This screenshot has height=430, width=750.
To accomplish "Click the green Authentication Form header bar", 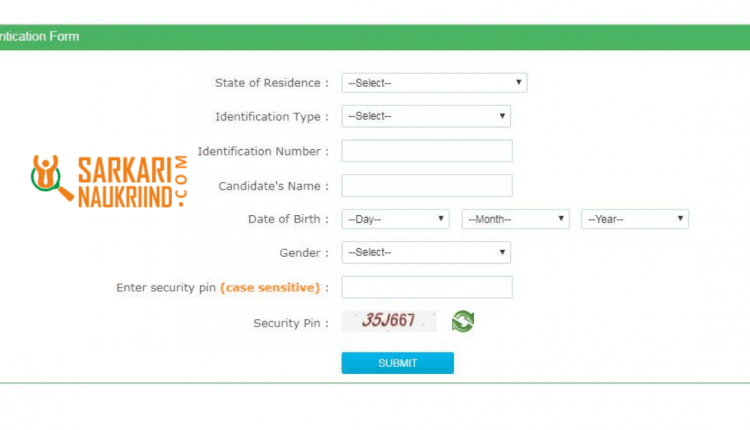I will click(375, 37).
